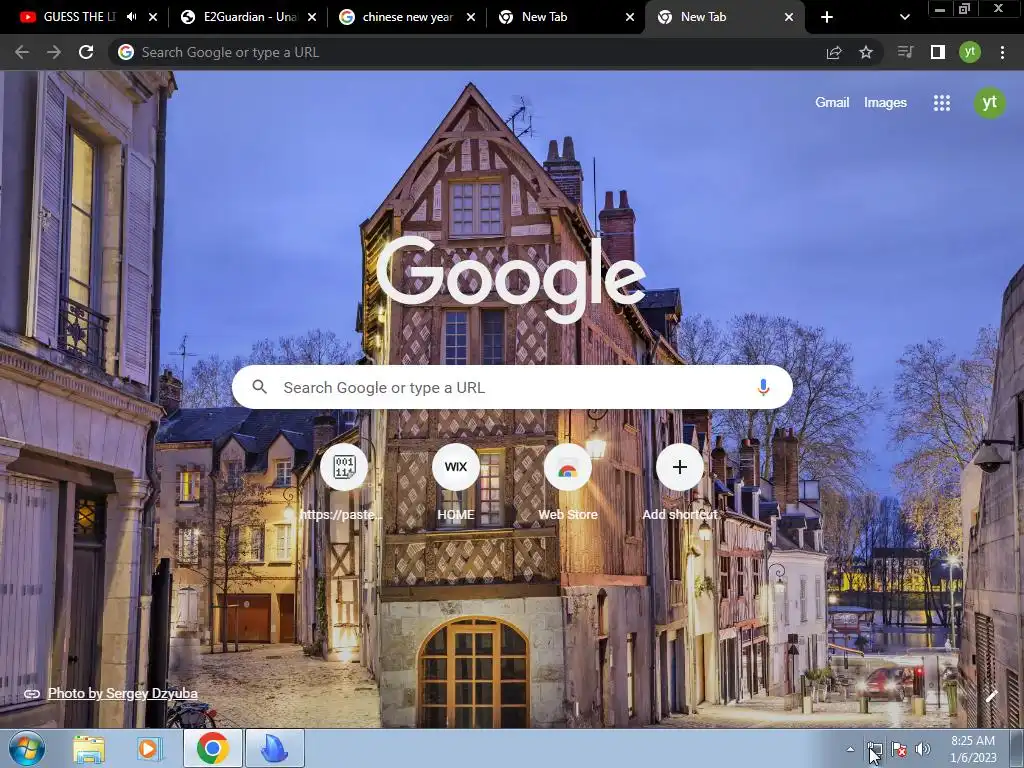Screen dimensions: 1024x768
Task: Customize this page with the pencil icon
Action: pos(991,696)
